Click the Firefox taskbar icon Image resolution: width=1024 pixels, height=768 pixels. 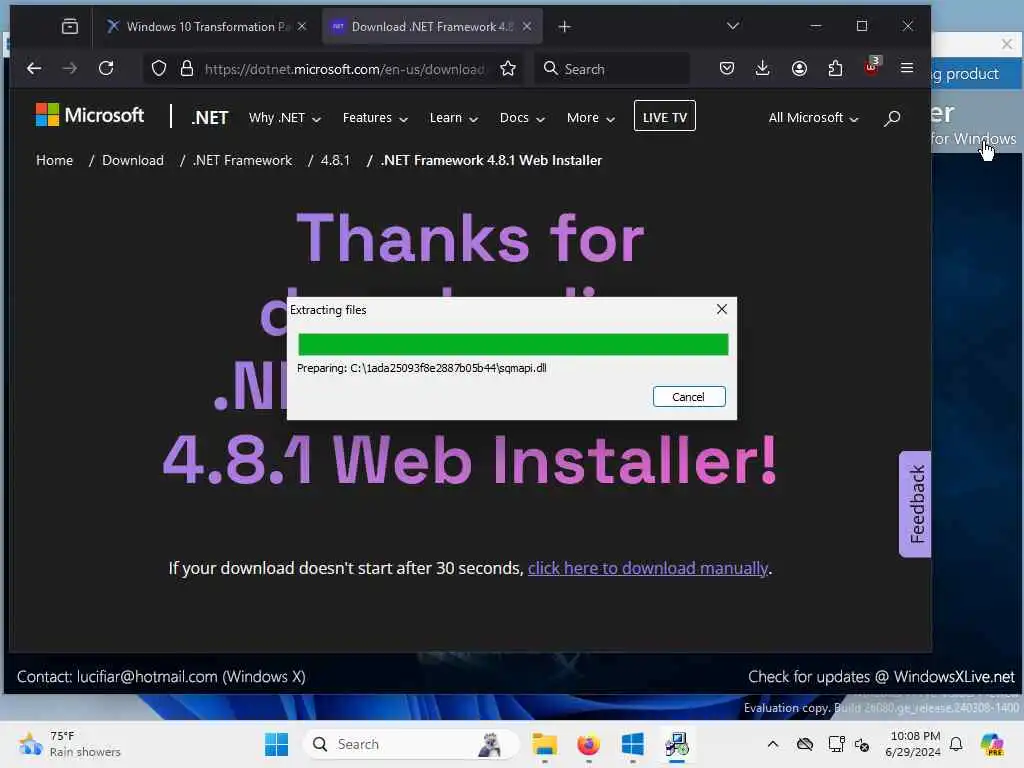pyautogui.click(x=588, y=744)
